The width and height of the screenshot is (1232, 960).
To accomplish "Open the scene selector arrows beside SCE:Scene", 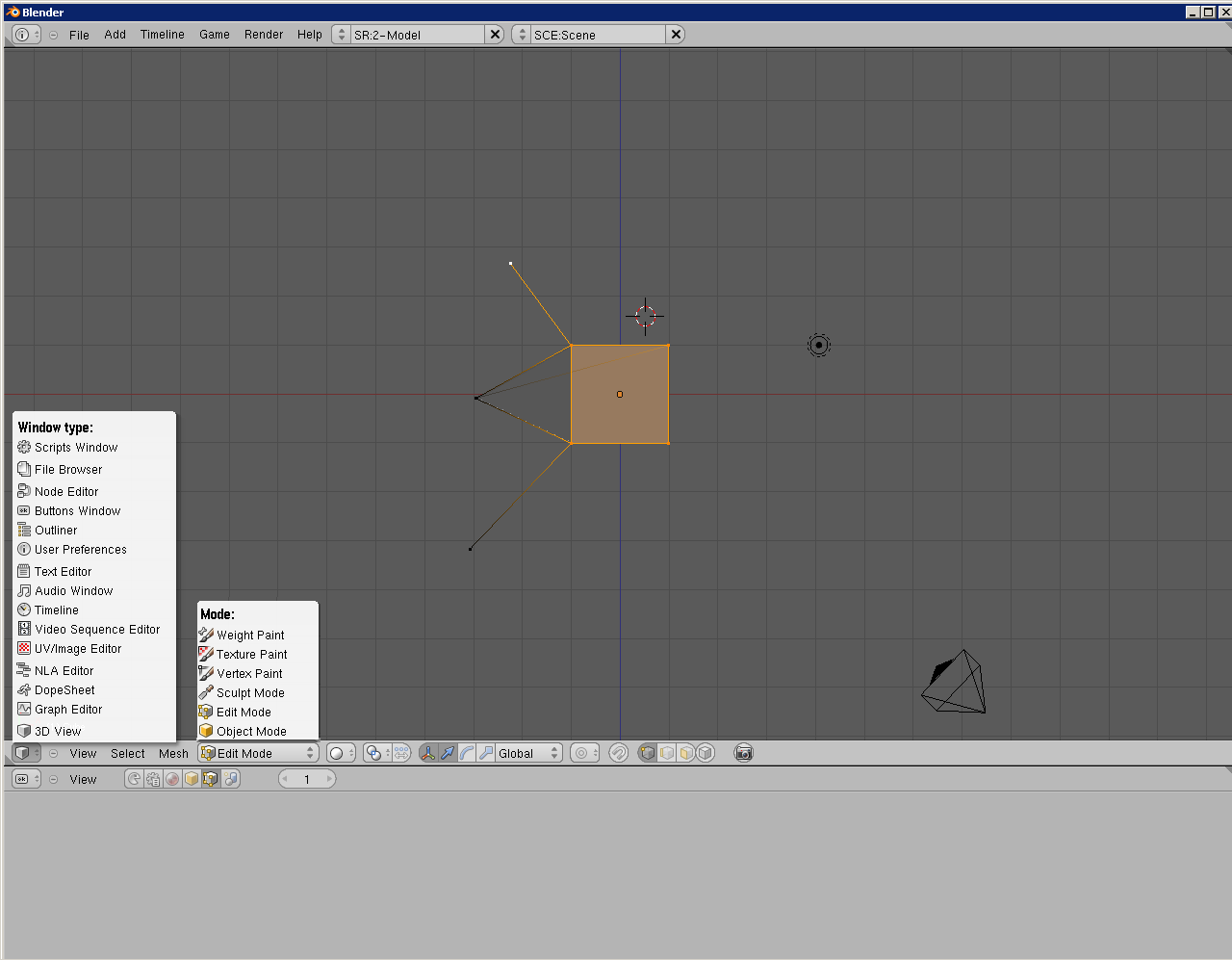I will click(522, 35).
